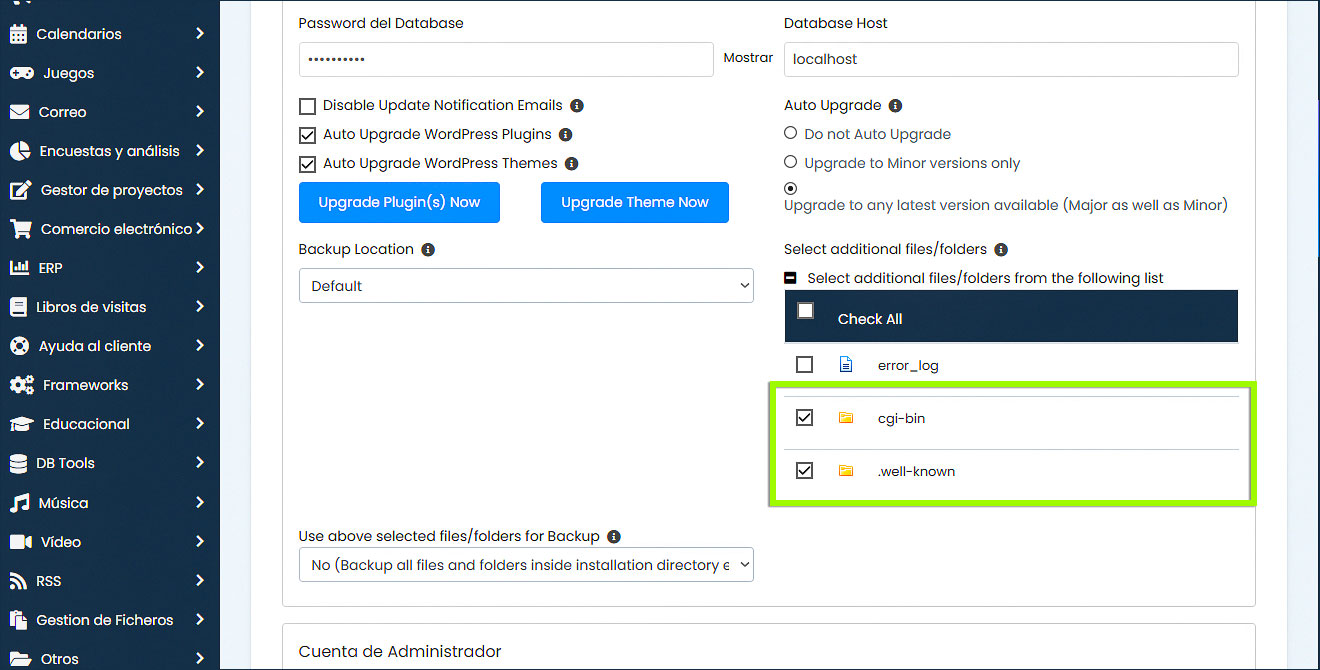This screenshot has height=670, width=1320.
Task: Click info icon beside Backup Location
Action: pyautogui.click(x=428, y=250)
